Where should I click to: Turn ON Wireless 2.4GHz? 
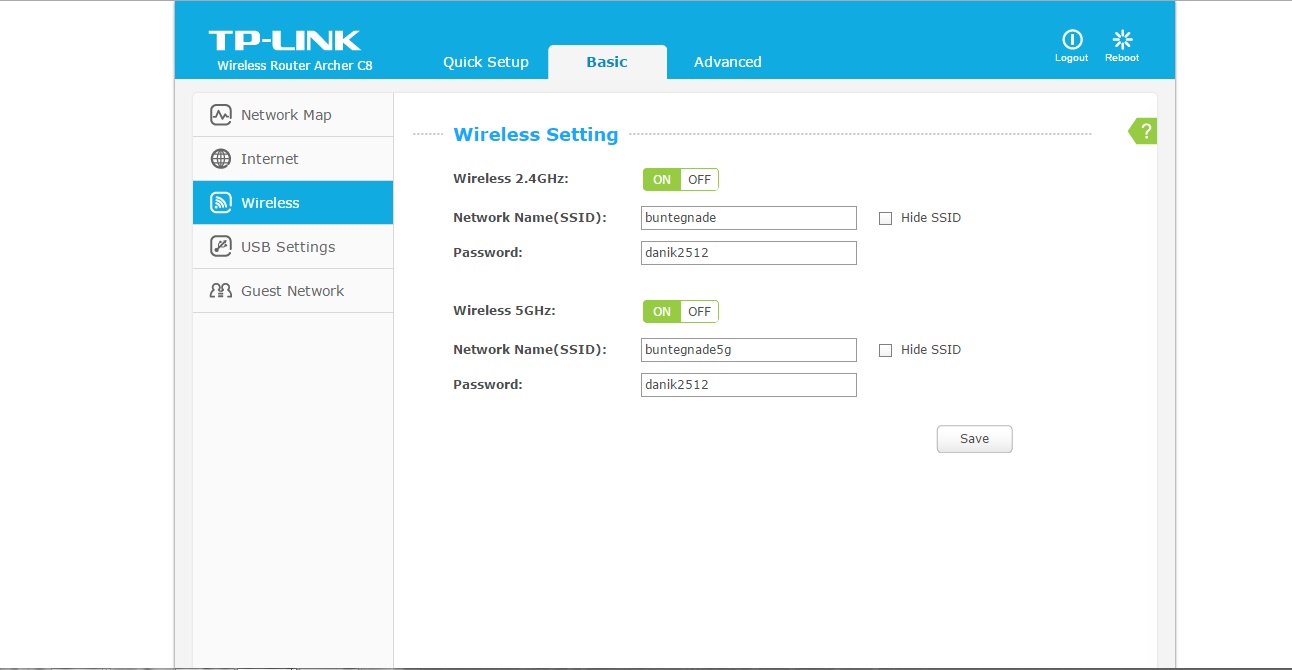pos(662,180)
